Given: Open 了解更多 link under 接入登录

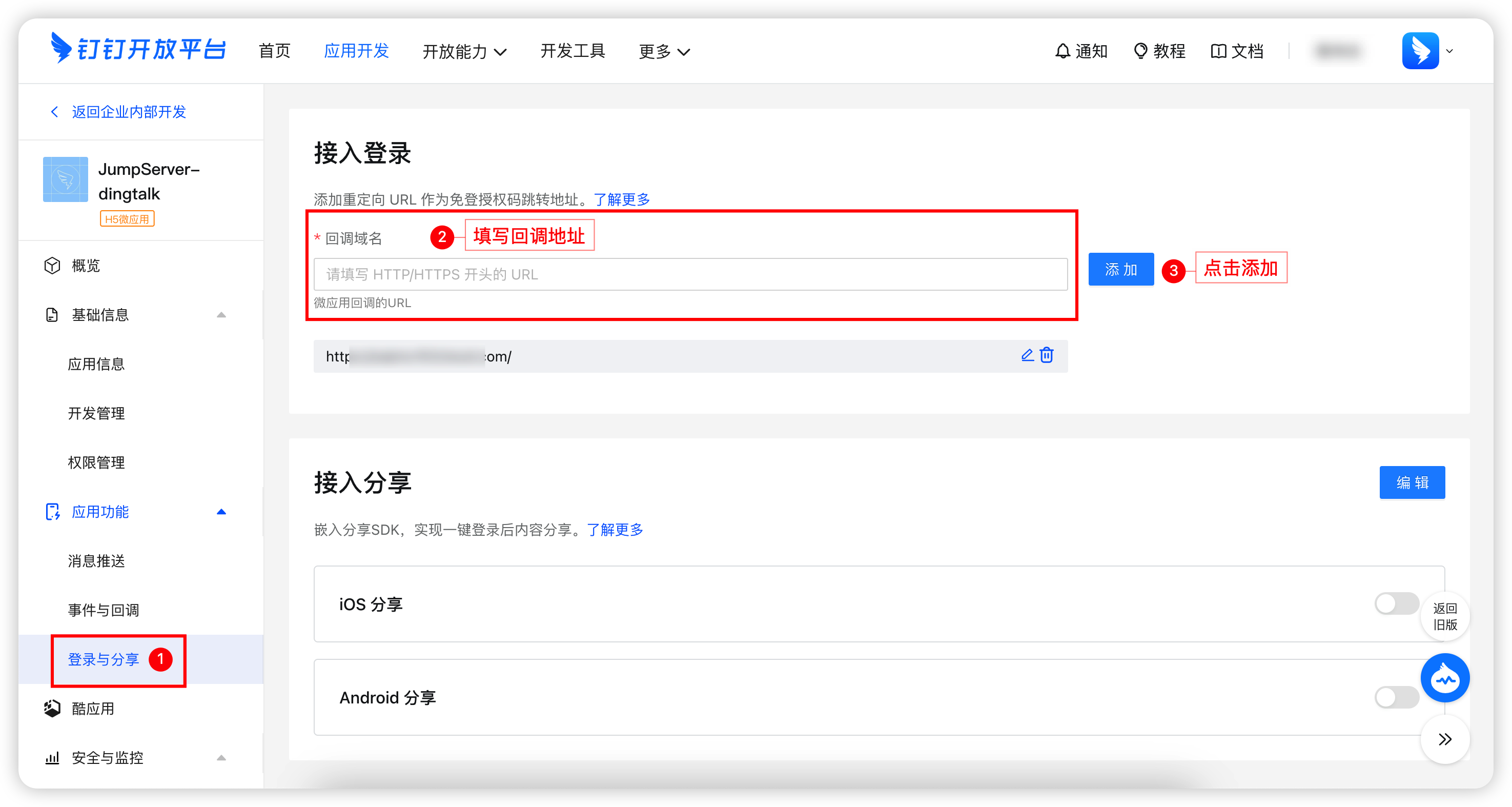Looking at the screenshot, I should (x=622, y=199).
